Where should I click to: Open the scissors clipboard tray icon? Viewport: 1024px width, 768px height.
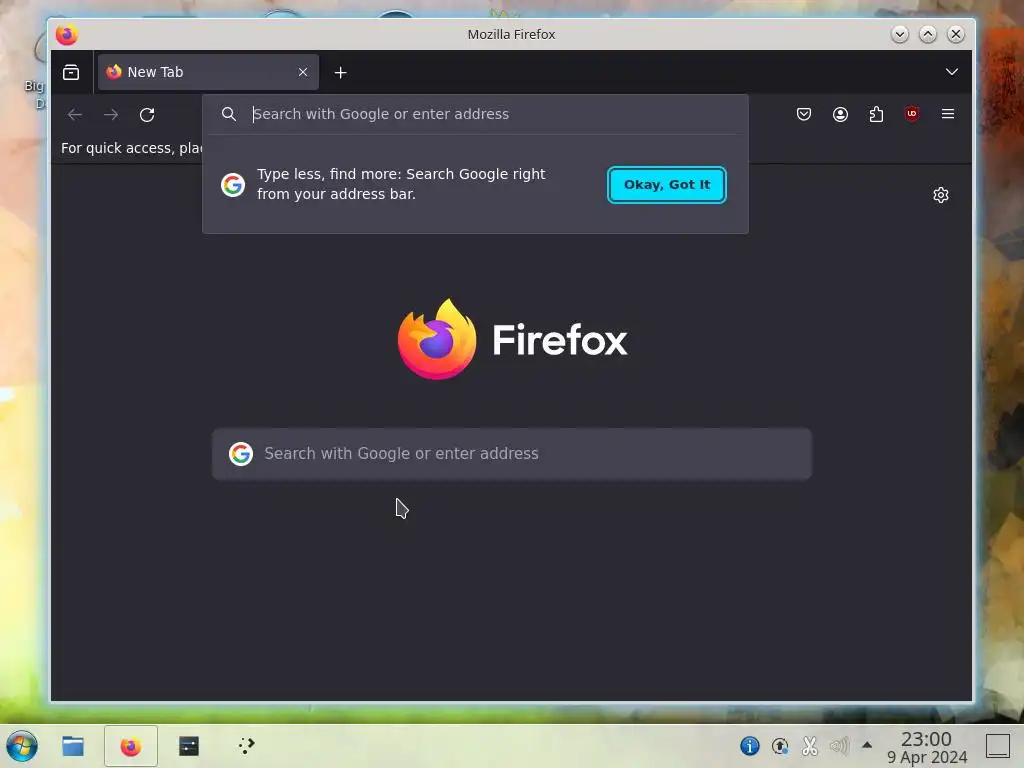point(810,745)
